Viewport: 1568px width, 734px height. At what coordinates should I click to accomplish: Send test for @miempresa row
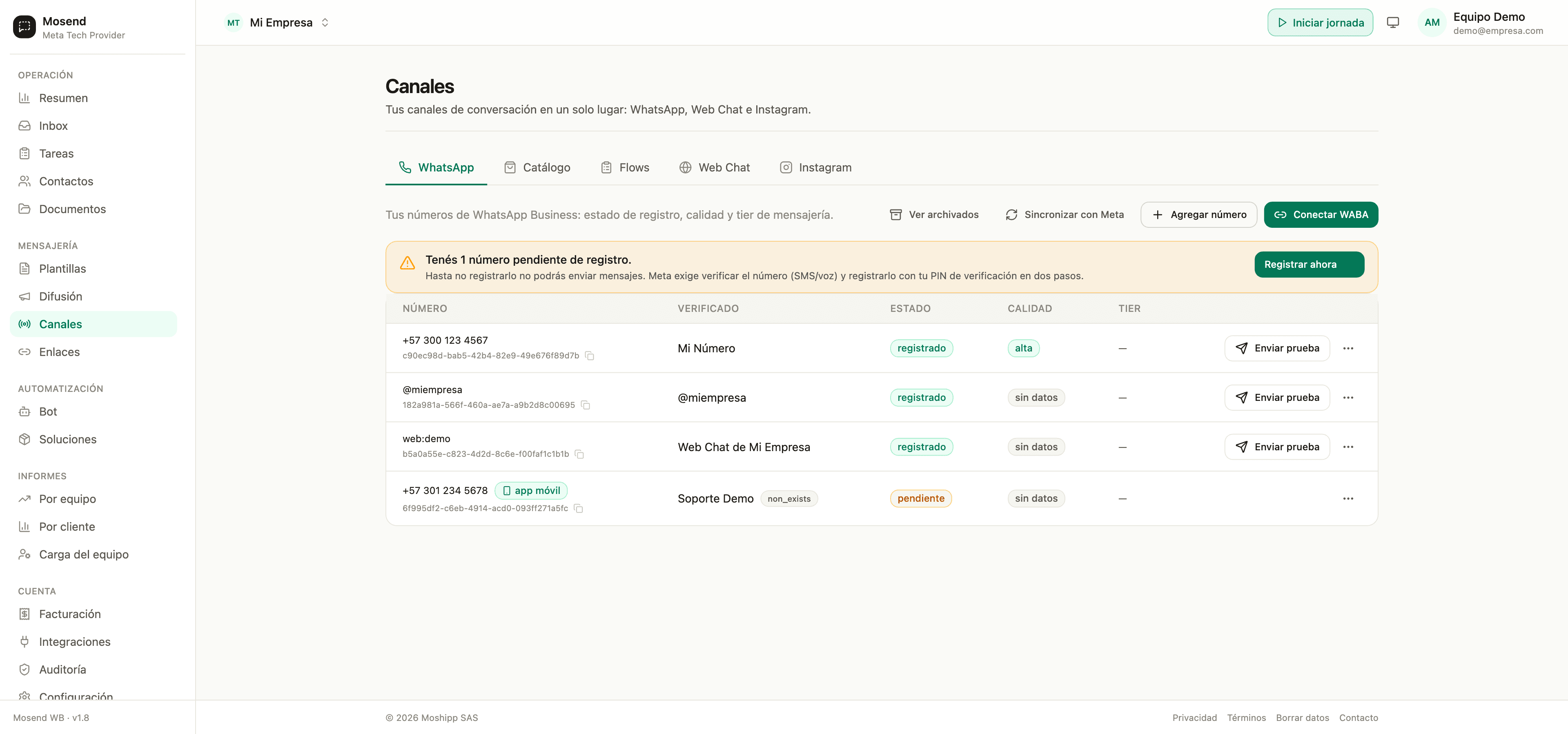[x=1277, y=398]
